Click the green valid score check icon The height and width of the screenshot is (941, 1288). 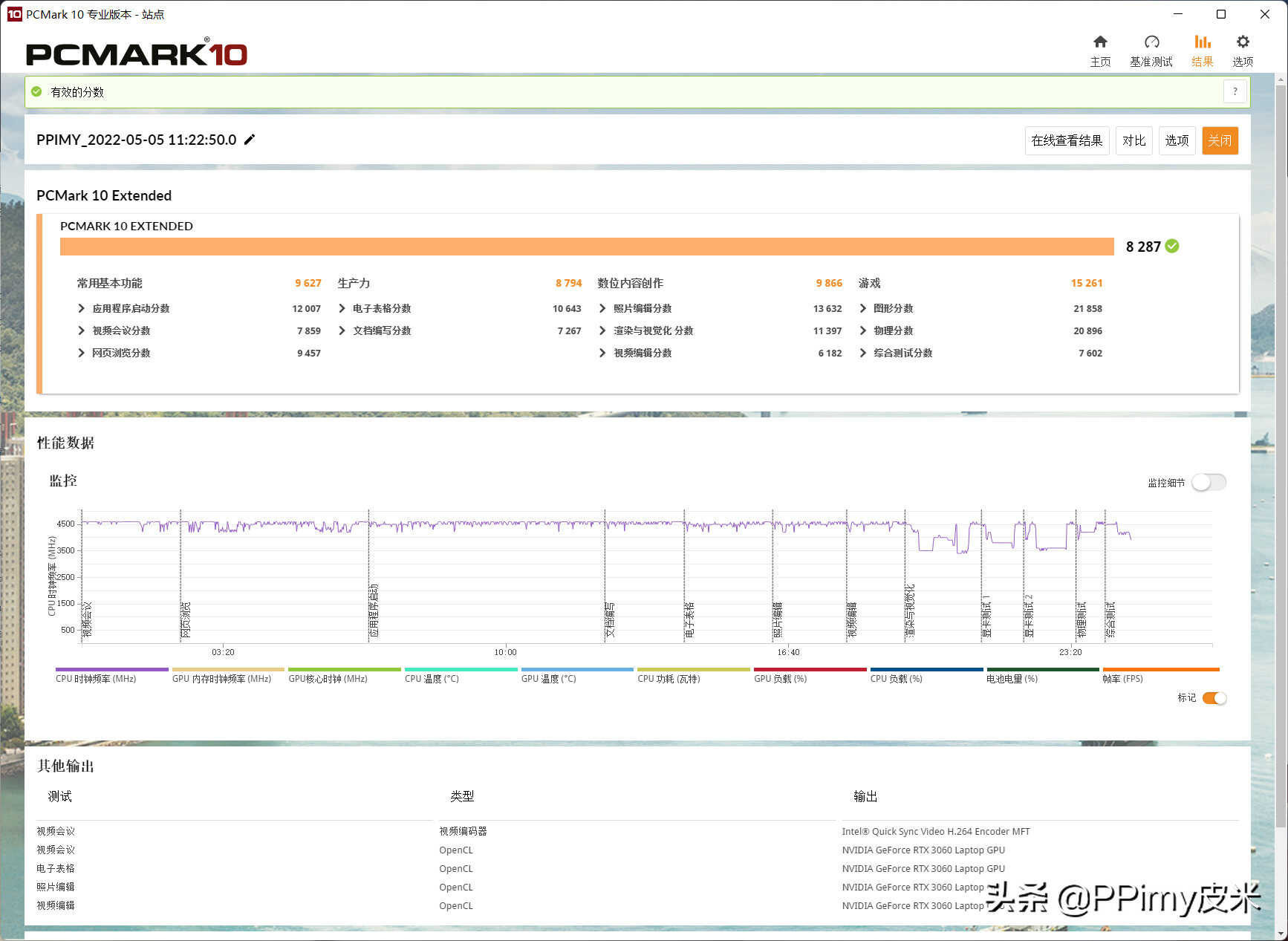pos(36,91)
